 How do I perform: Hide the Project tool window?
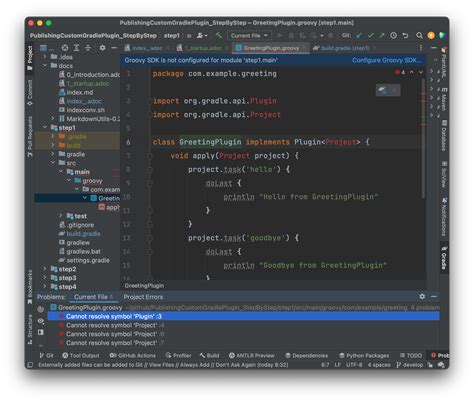click(114, 48)
